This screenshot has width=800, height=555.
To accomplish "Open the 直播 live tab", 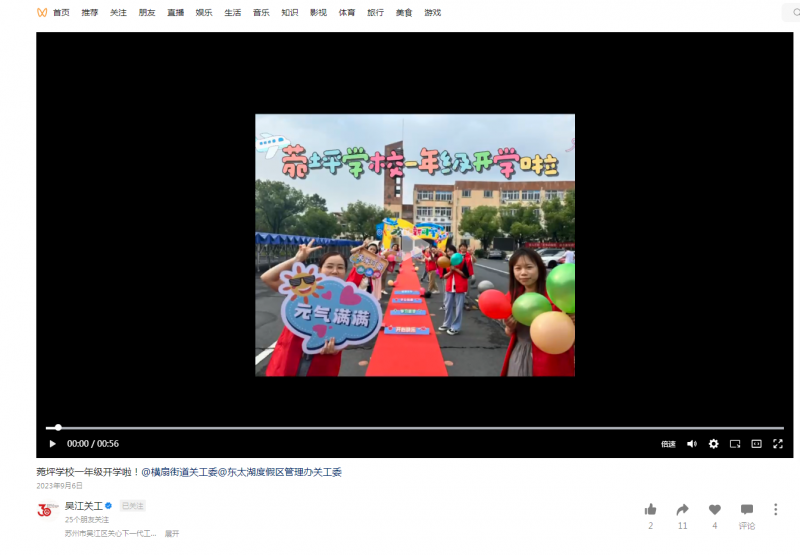I will [x=176, y=12].
